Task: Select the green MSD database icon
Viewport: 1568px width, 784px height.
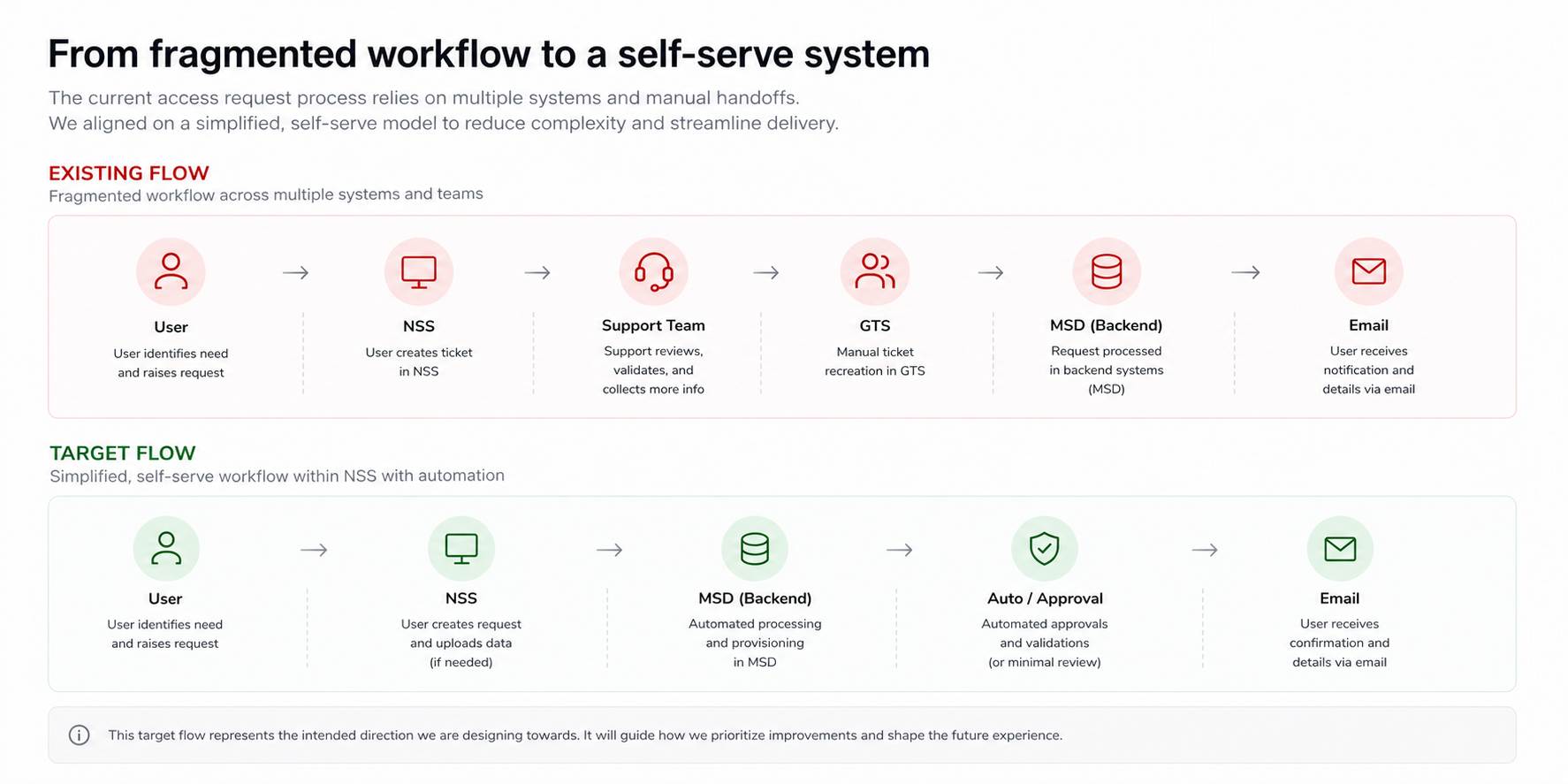Action: point(755,549)
